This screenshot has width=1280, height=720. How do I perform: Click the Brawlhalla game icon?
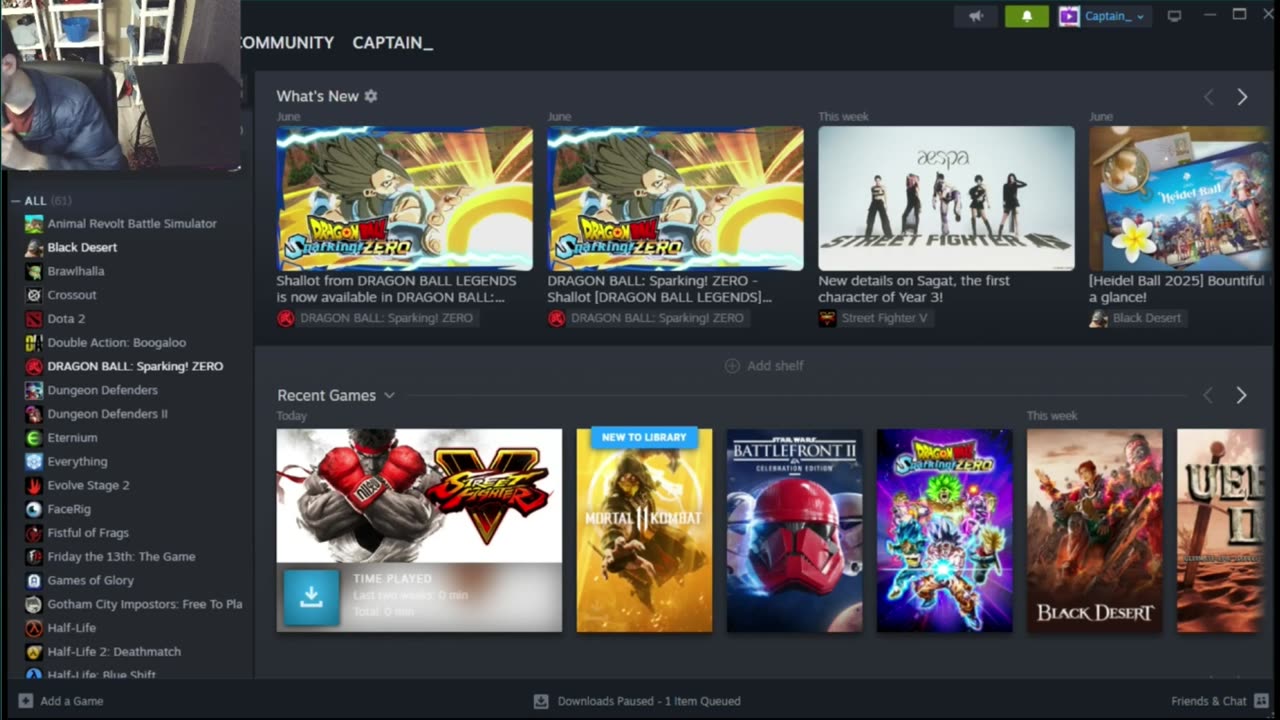(34, 271)
